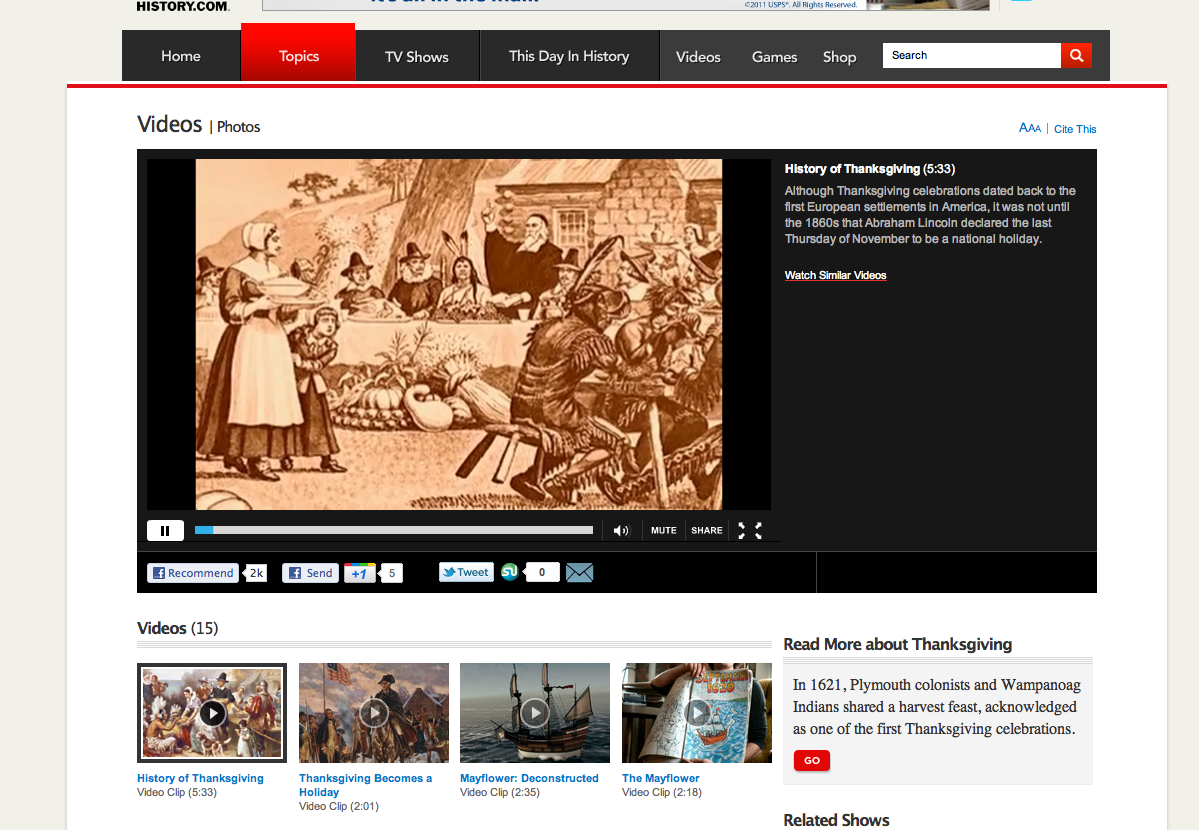
Task: Open This Day In History
Action: point(569,56)
